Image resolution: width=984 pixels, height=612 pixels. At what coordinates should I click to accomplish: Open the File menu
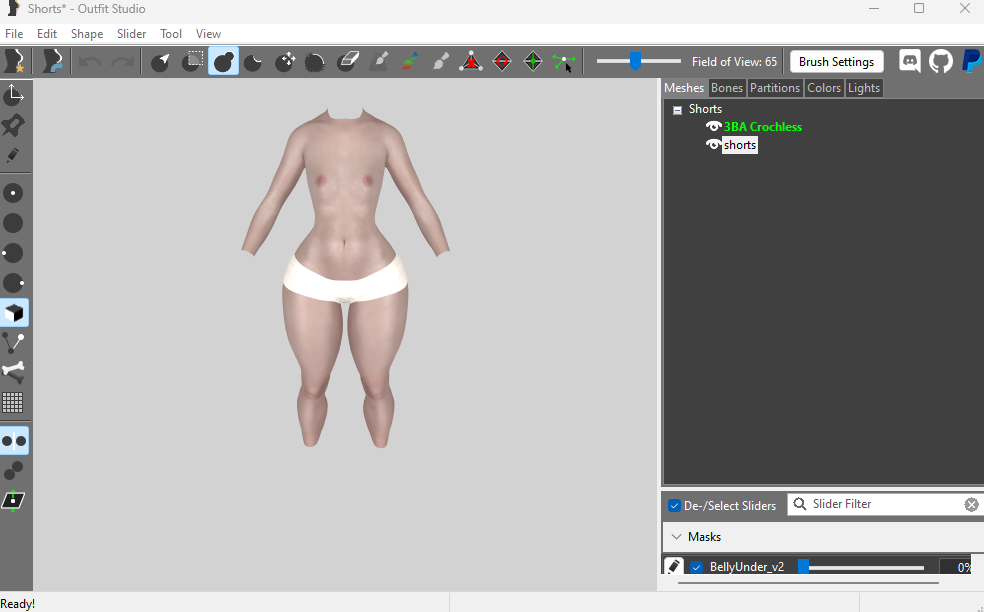click(14, 34)
